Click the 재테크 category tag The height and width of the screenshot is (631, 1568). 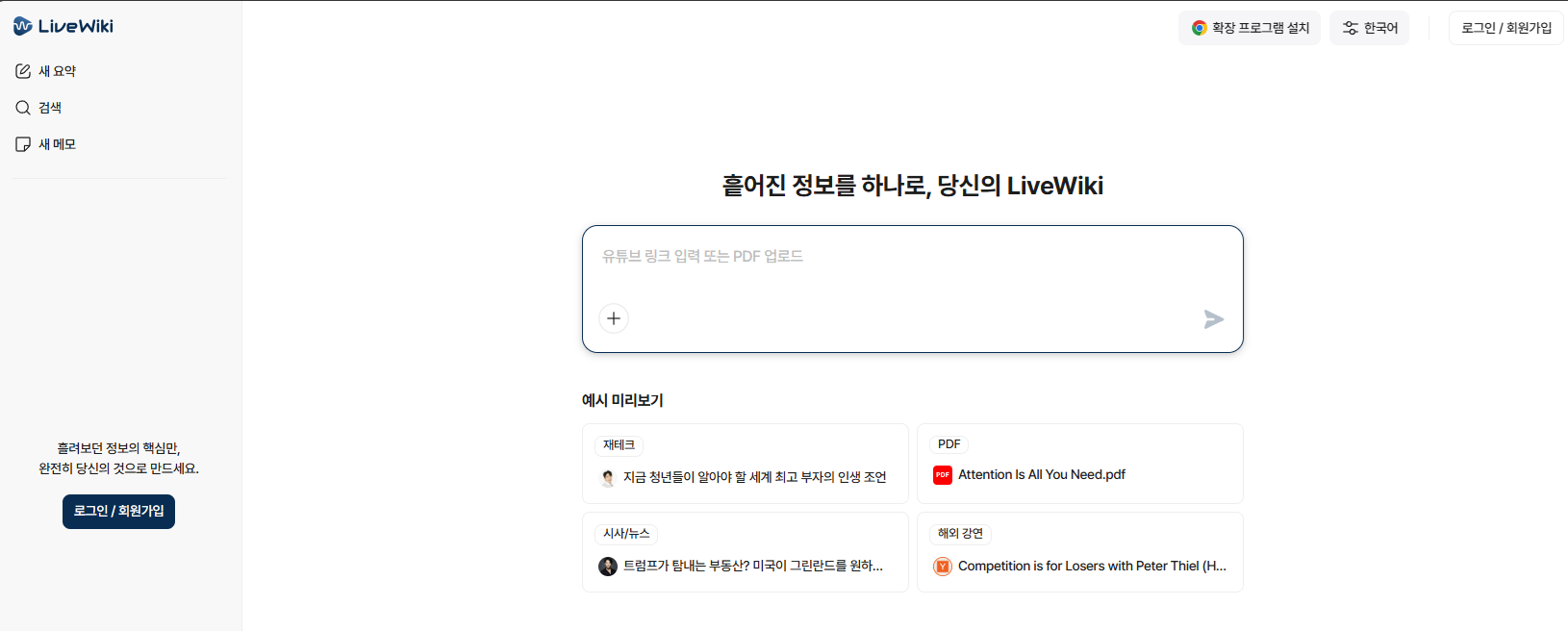(619, 445)
